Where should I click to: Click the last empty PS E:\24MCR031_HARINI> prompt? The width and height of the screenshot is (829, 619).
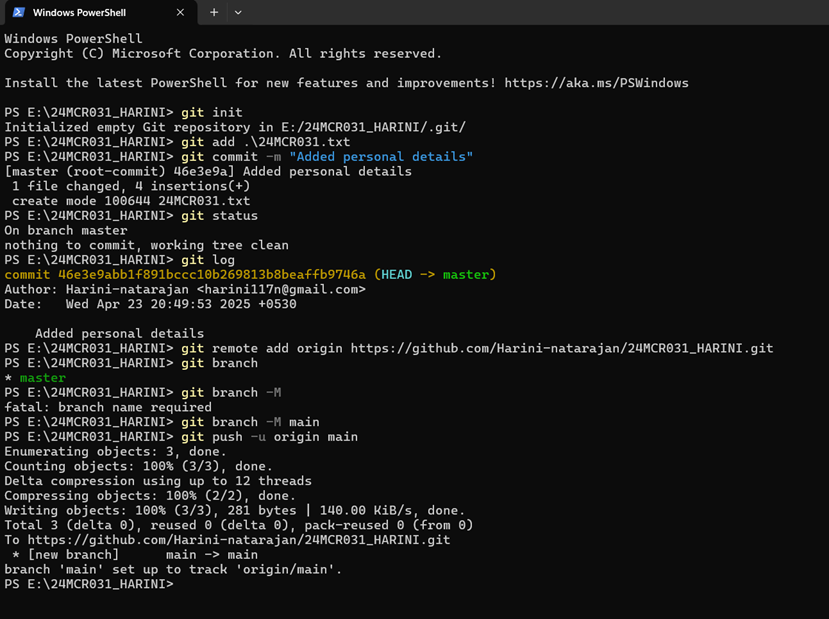tap(89, 585)
